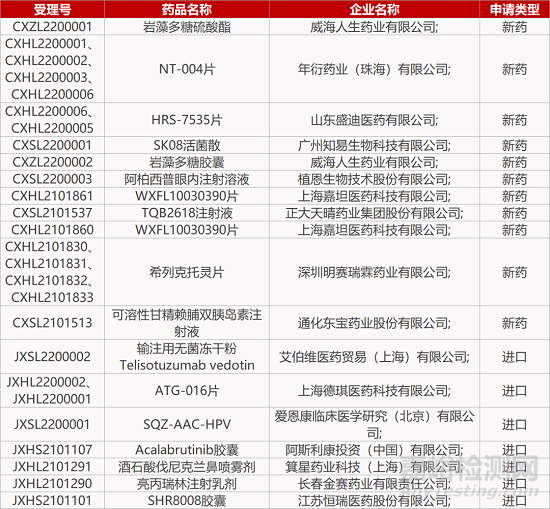This screenshot has height=509, width=550.
Task: Click 新药 in the 希列克托灵片 row
Action: pyautogui.click(x=514, y=272)
